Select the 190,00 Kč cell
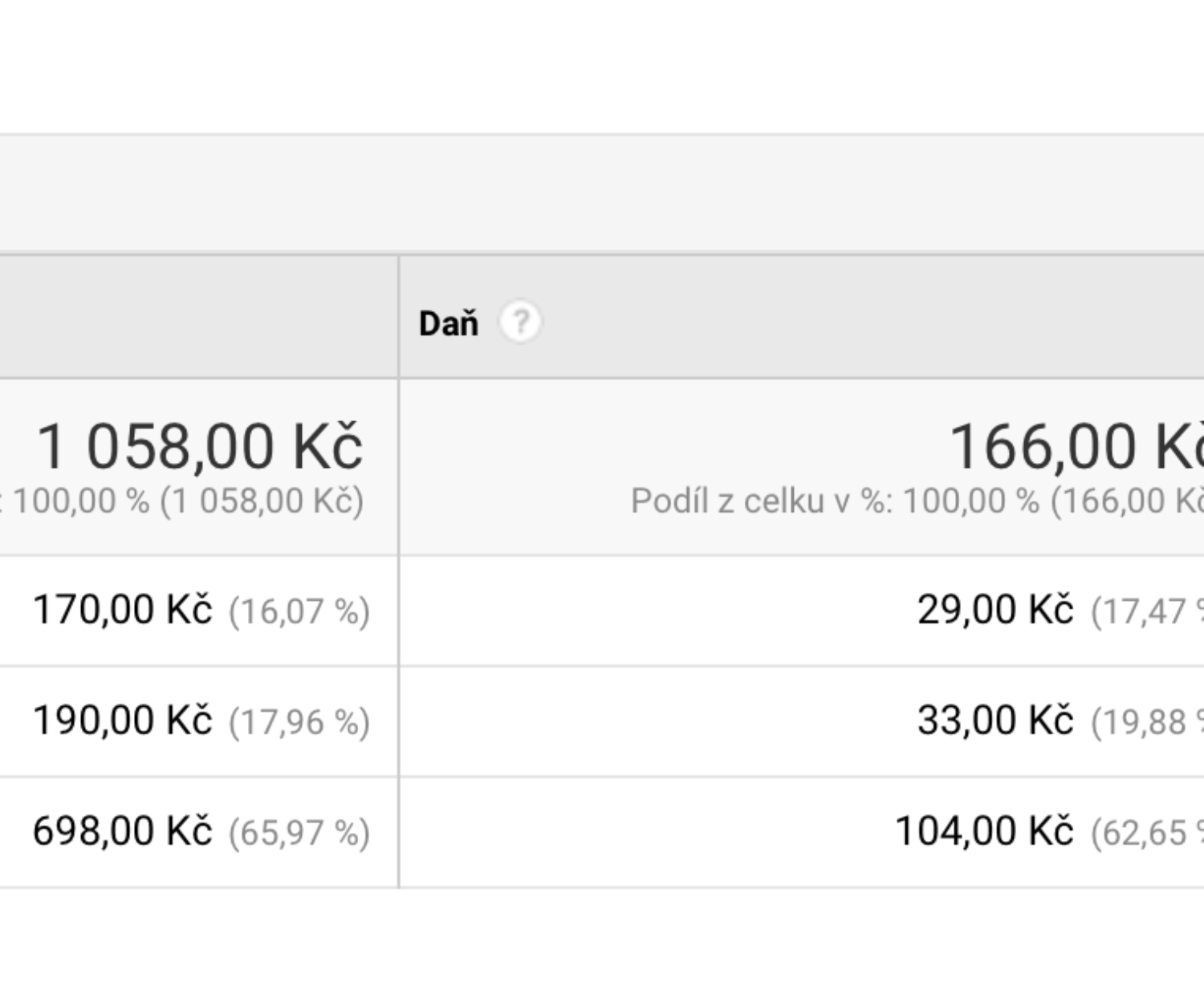 122,721
